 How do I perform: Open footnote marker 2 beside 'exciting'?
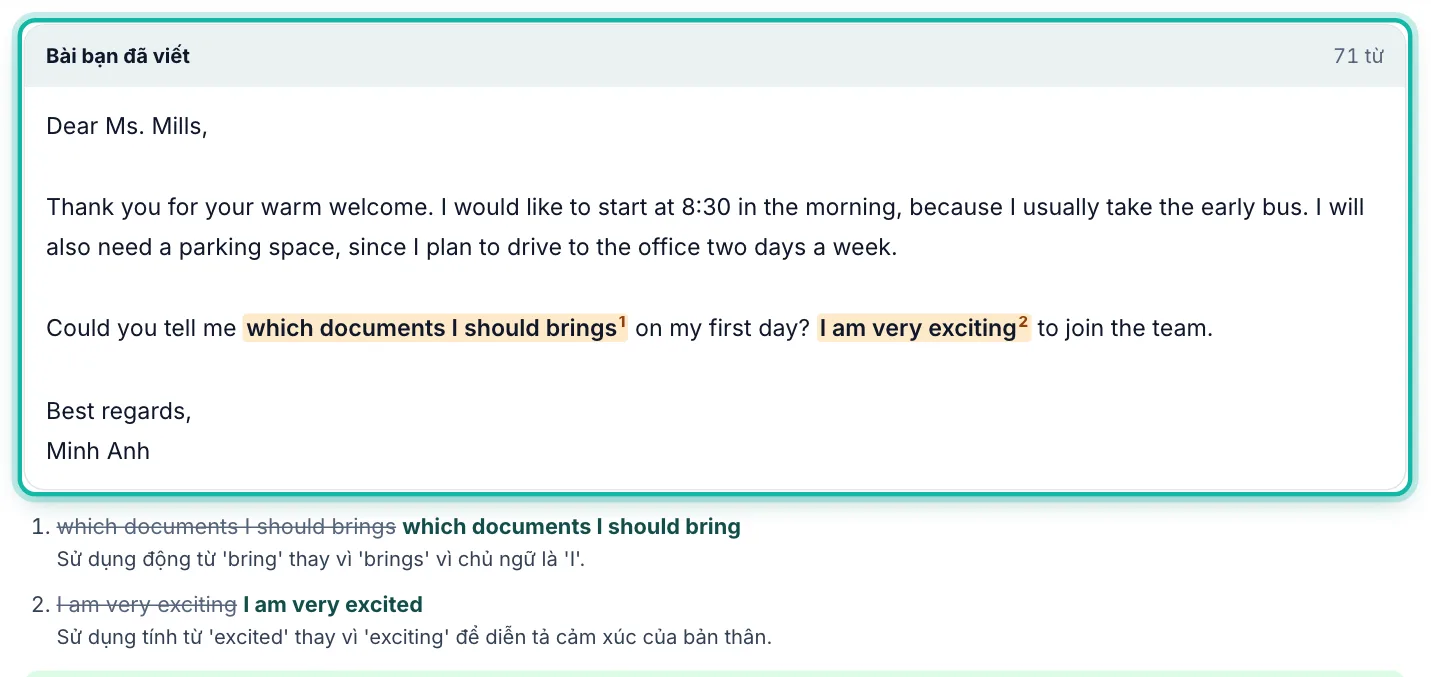pyautogui.click(x=1023, y=322)
